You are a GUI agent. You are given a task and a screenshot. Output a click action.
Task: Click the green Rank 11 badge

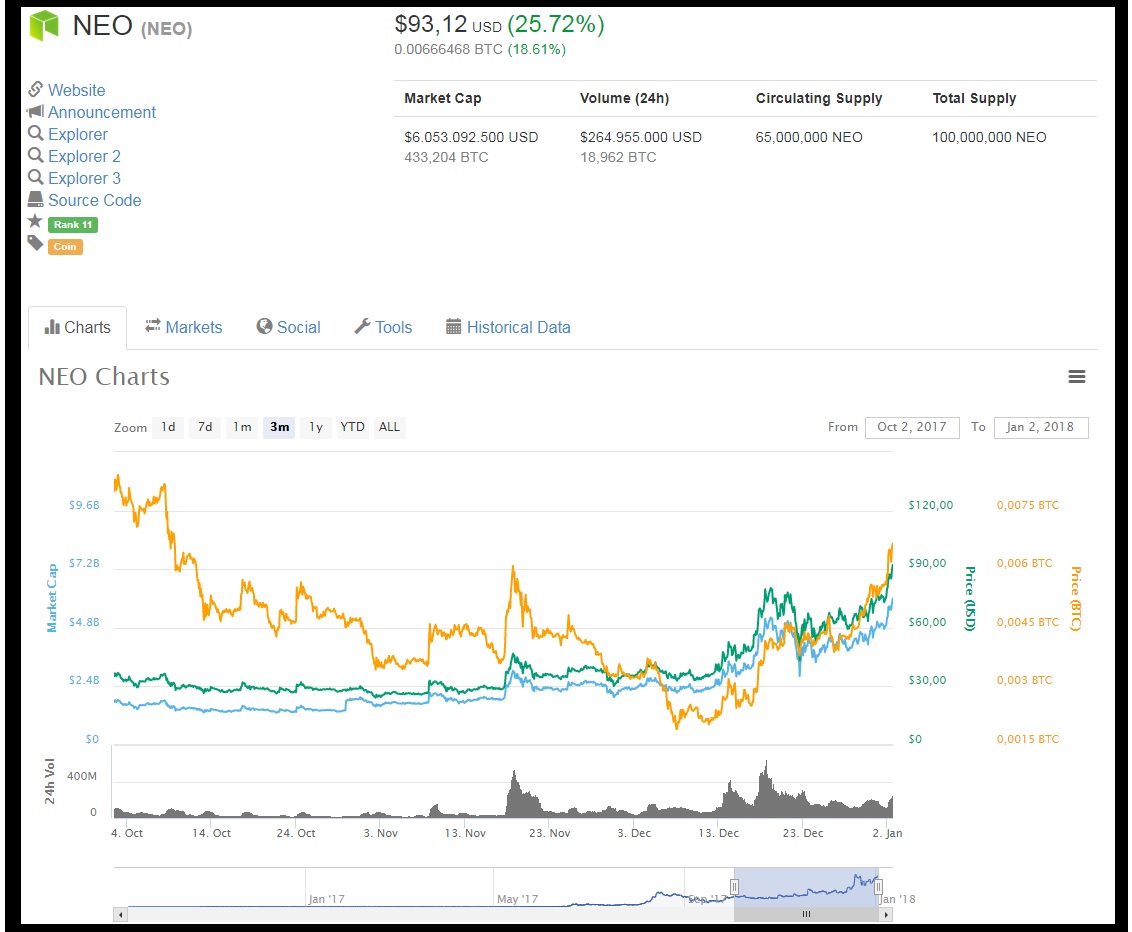tap(73, 225)
